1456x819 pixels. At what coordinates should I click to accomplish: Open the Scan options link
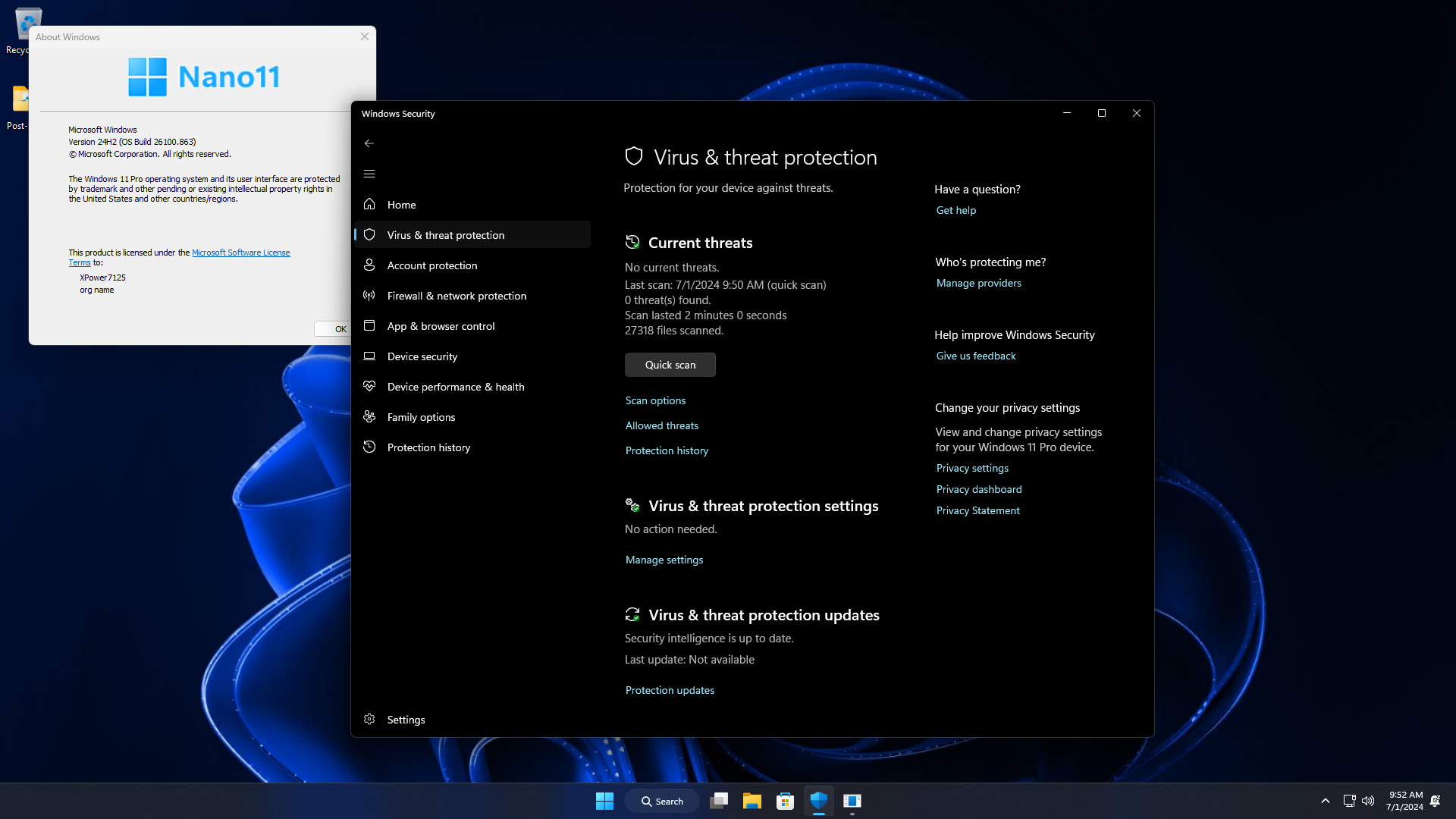click(655, 400)
